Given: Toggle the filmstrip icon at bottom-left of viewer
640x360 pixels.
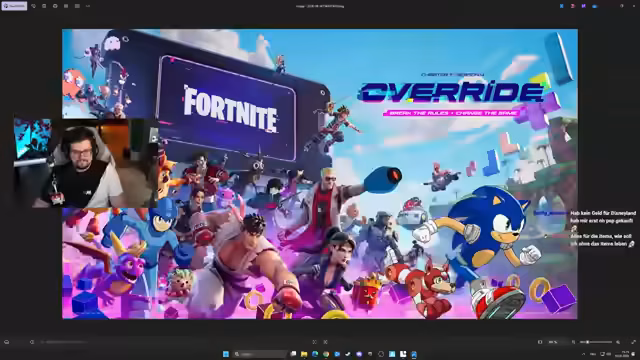Looking at the screenshot, I should point(7,342).
